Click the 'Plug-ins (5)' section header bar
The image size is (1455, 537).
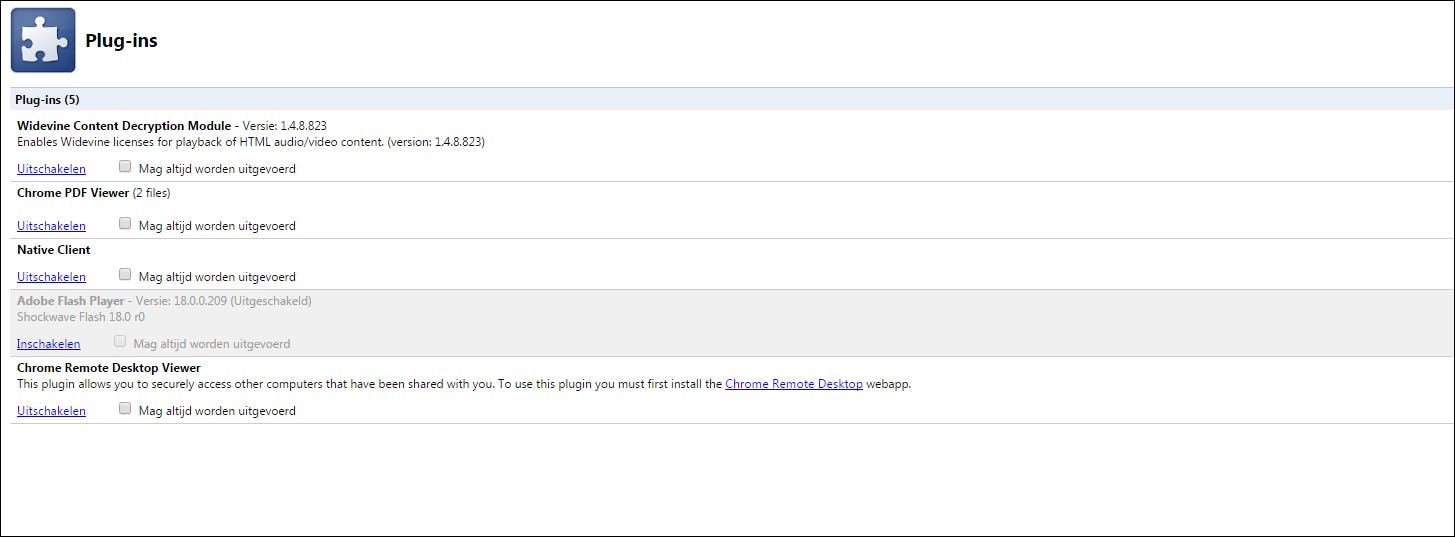(x=47, y=99)
